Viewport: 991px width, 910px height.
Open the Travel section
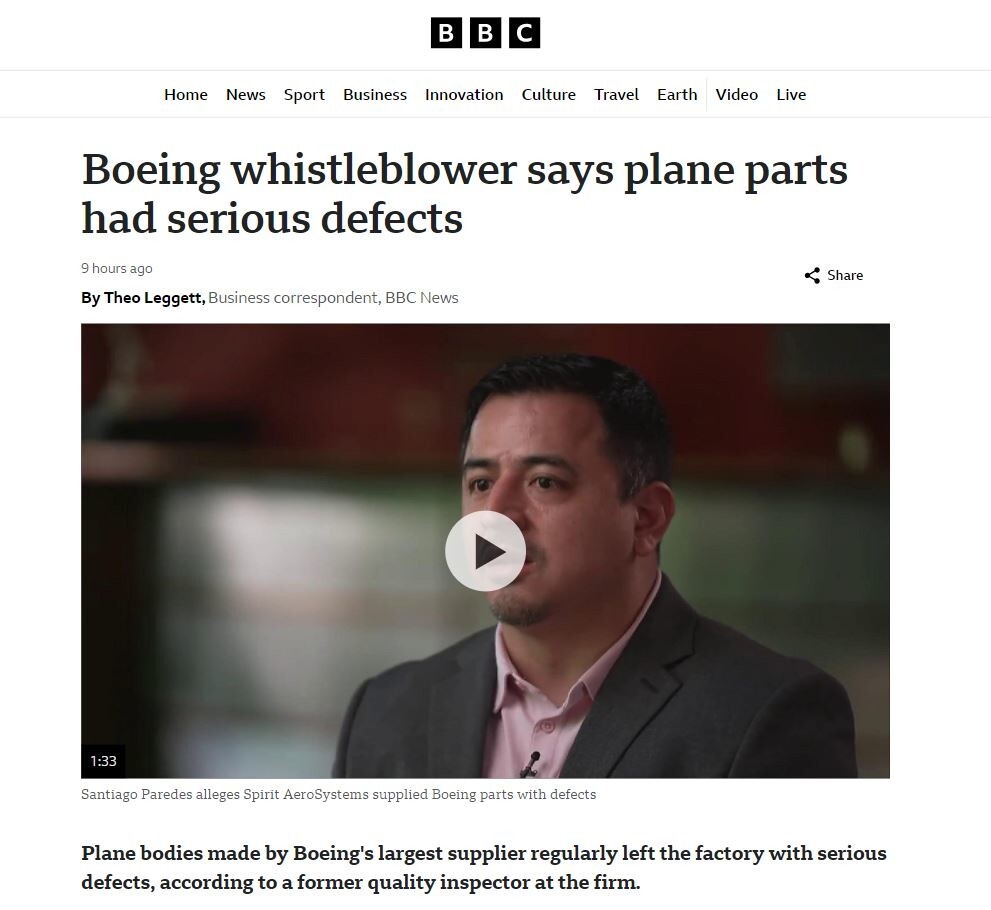tap(616, 95)
